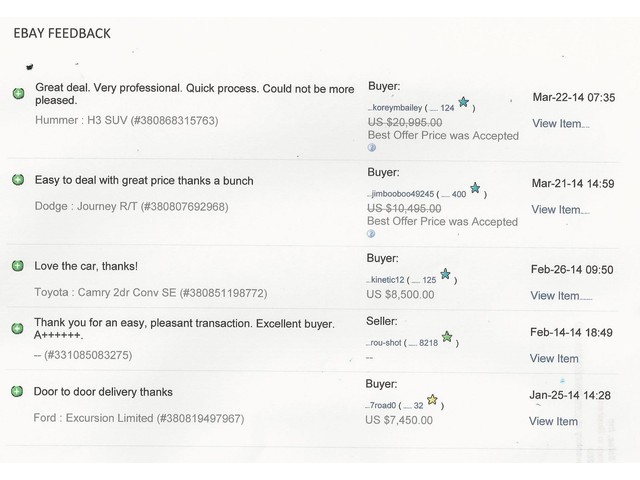Click green positive icon beside Hummer H3 feedback

pyautogui.click(x=18, y=93)
